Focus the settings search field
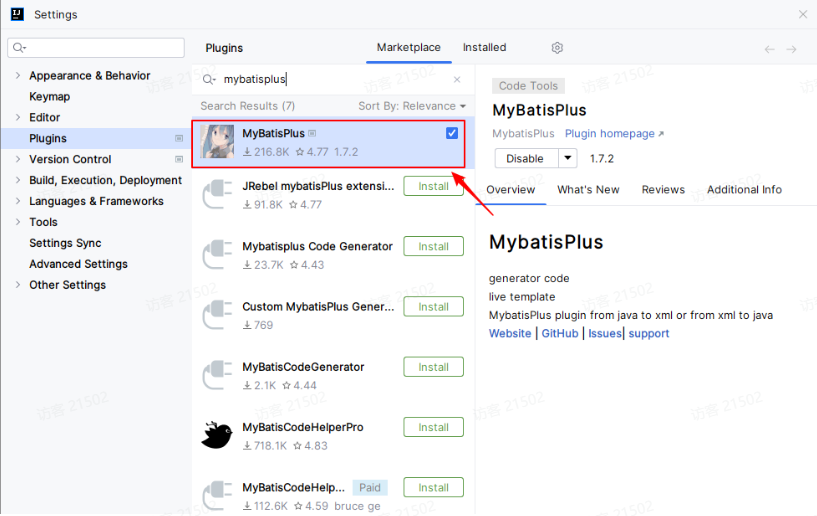 coord(96,48)
